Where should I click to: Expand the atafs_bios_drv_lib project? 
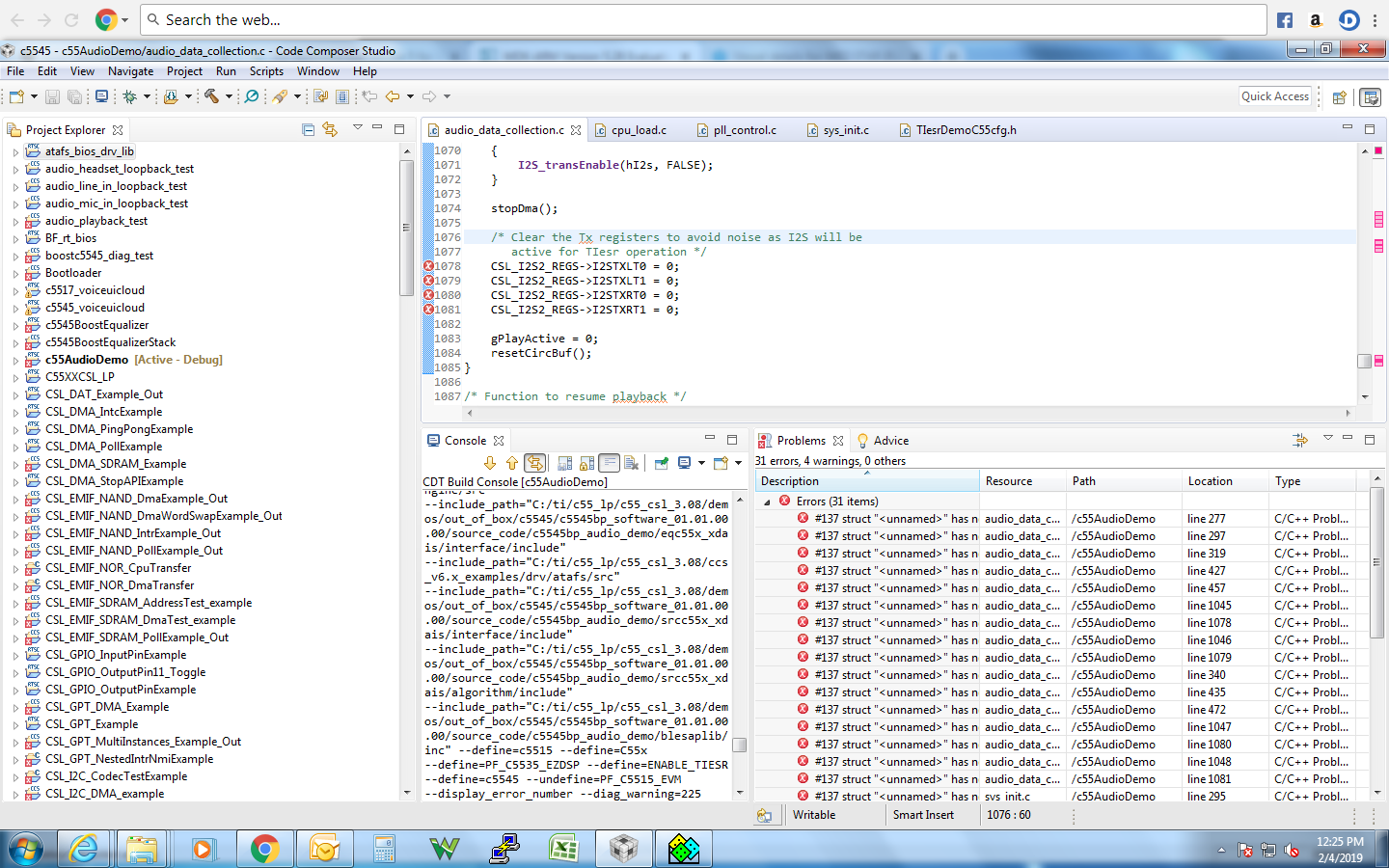[x=15, y=152]
